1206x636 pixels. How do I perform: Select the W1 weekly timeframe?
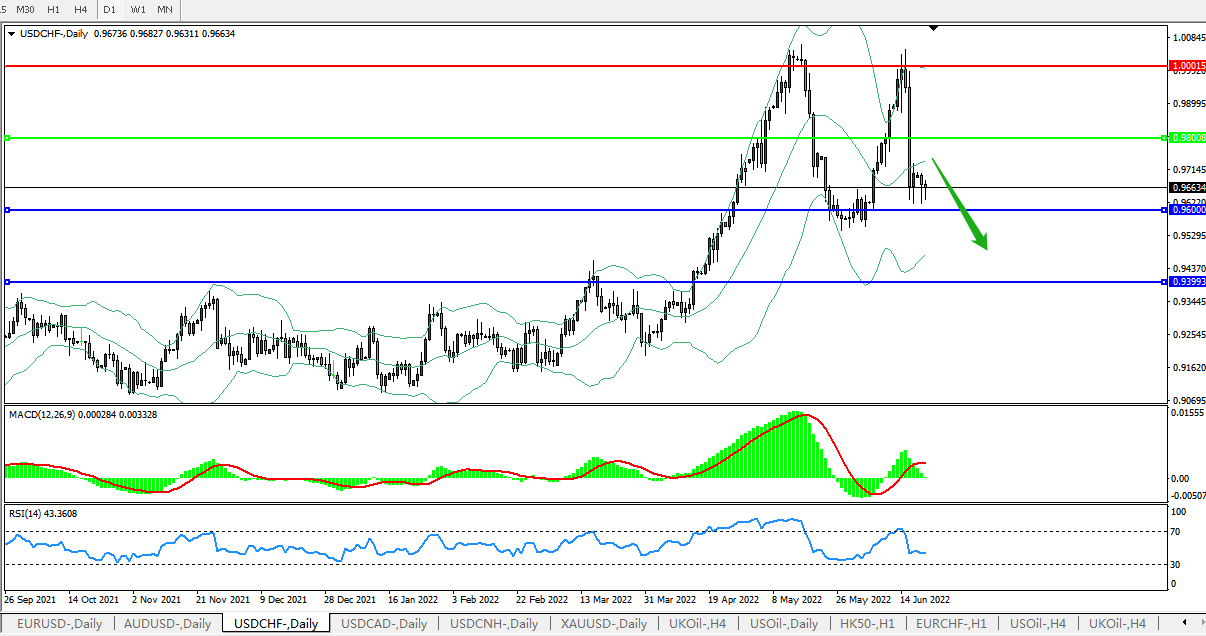coord(138,9)
